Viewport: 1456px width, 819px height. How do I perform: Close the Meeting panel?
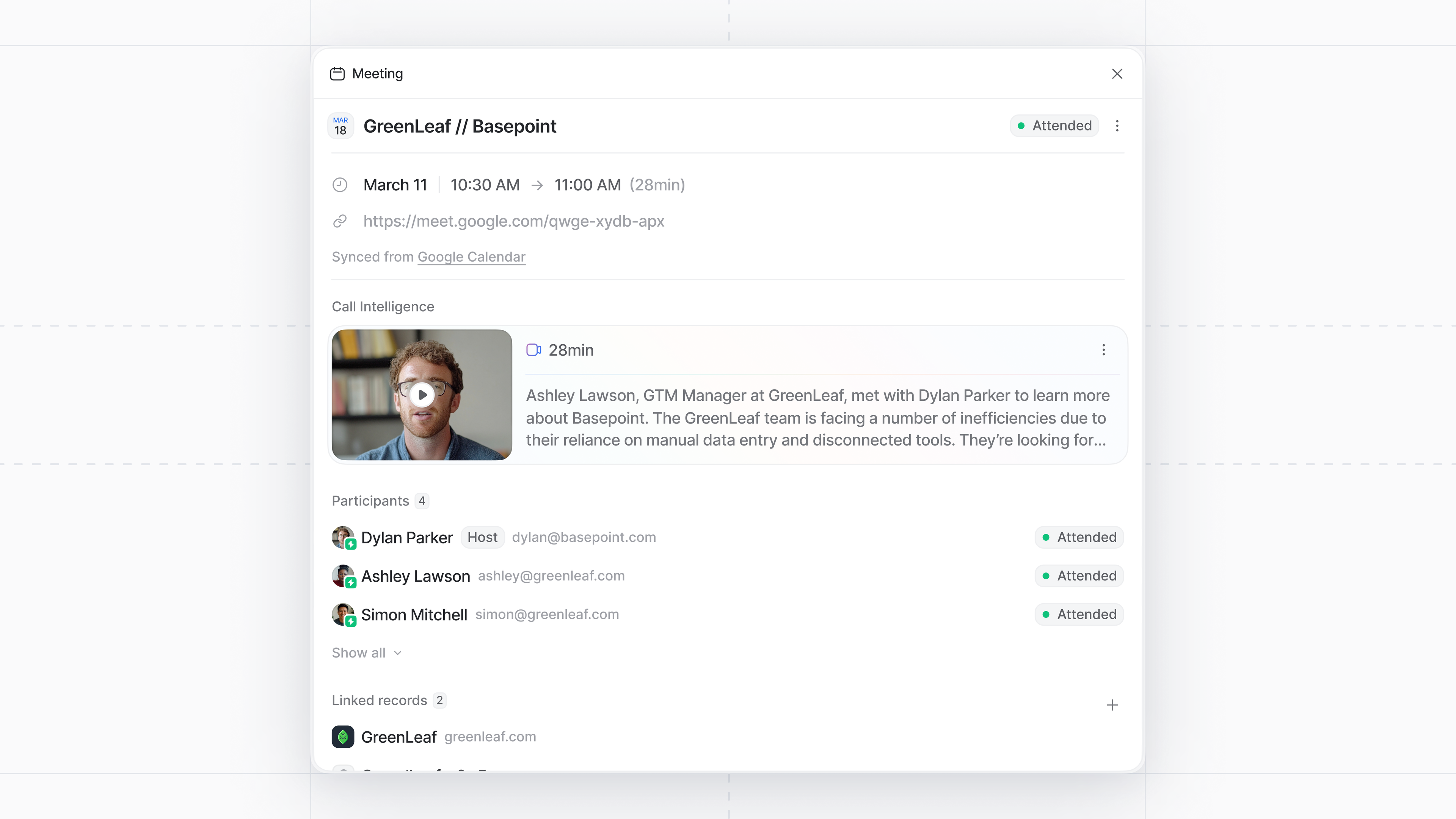1117,74
